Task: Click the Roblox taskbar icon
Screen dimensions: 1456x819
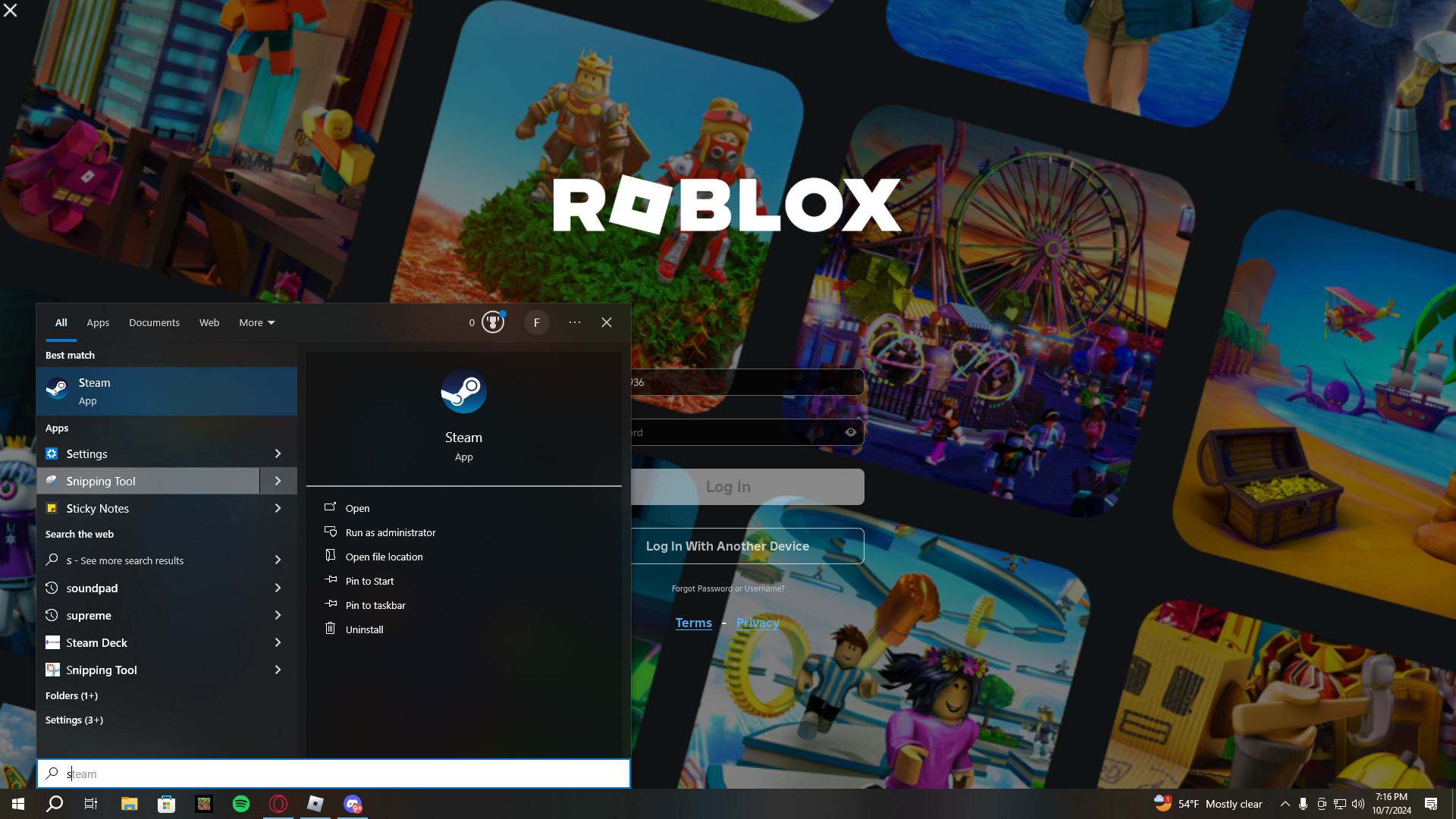Action: (315, 804)
